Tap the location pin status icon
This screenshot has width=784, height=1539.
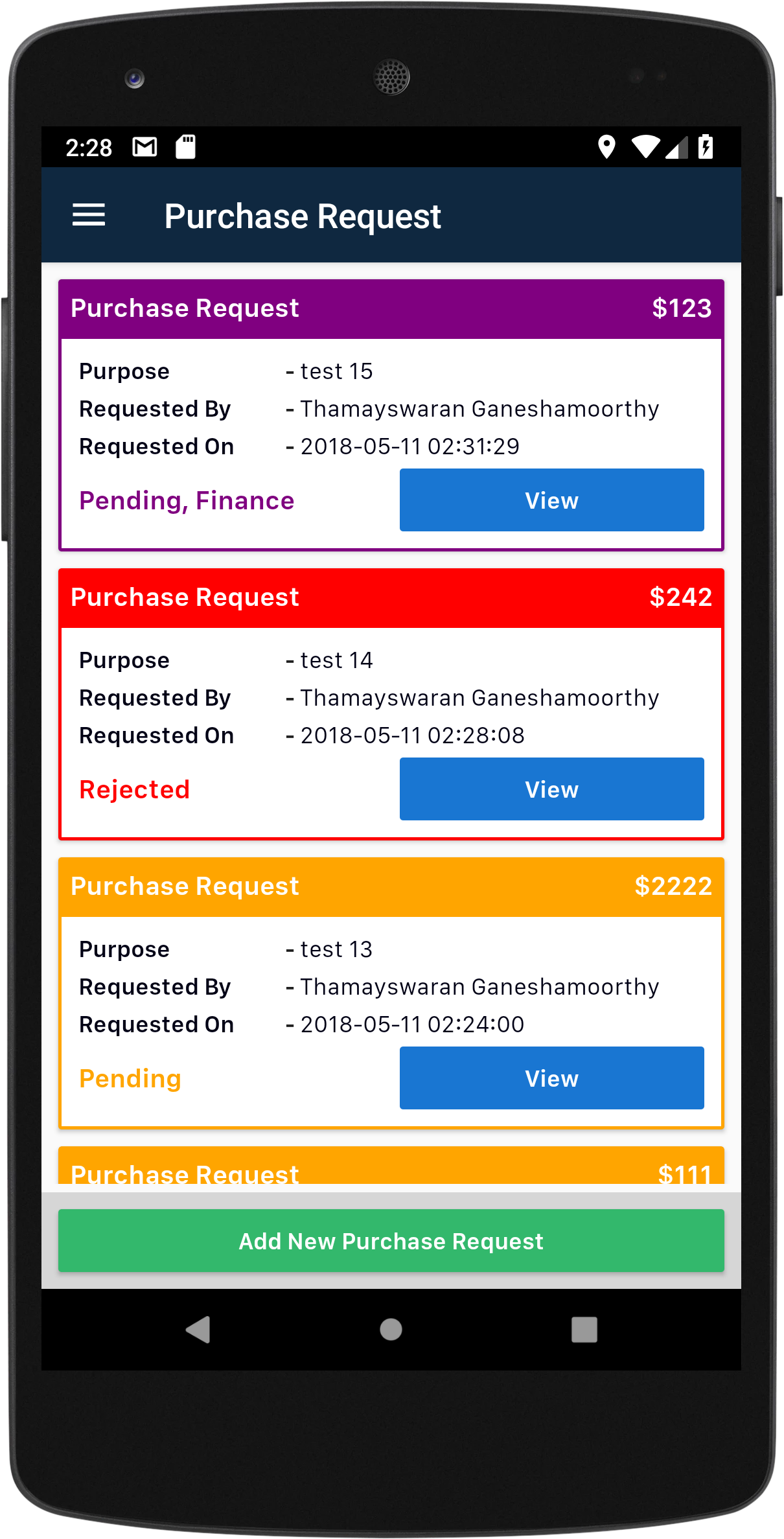tap(606, 147)
